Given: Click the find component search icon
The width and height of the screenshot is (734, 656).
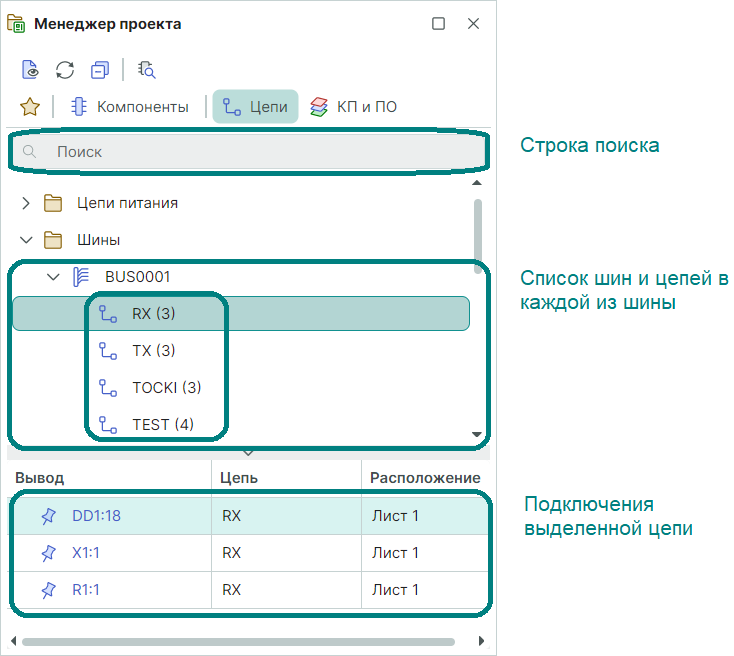Looking at the screenshot, I should click(147, 69).
